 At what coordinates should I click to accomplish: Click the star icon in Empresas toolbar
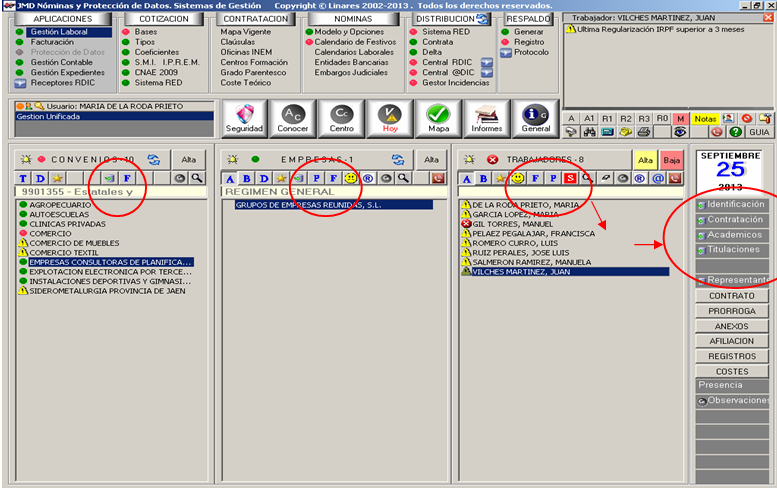(281, 178)
